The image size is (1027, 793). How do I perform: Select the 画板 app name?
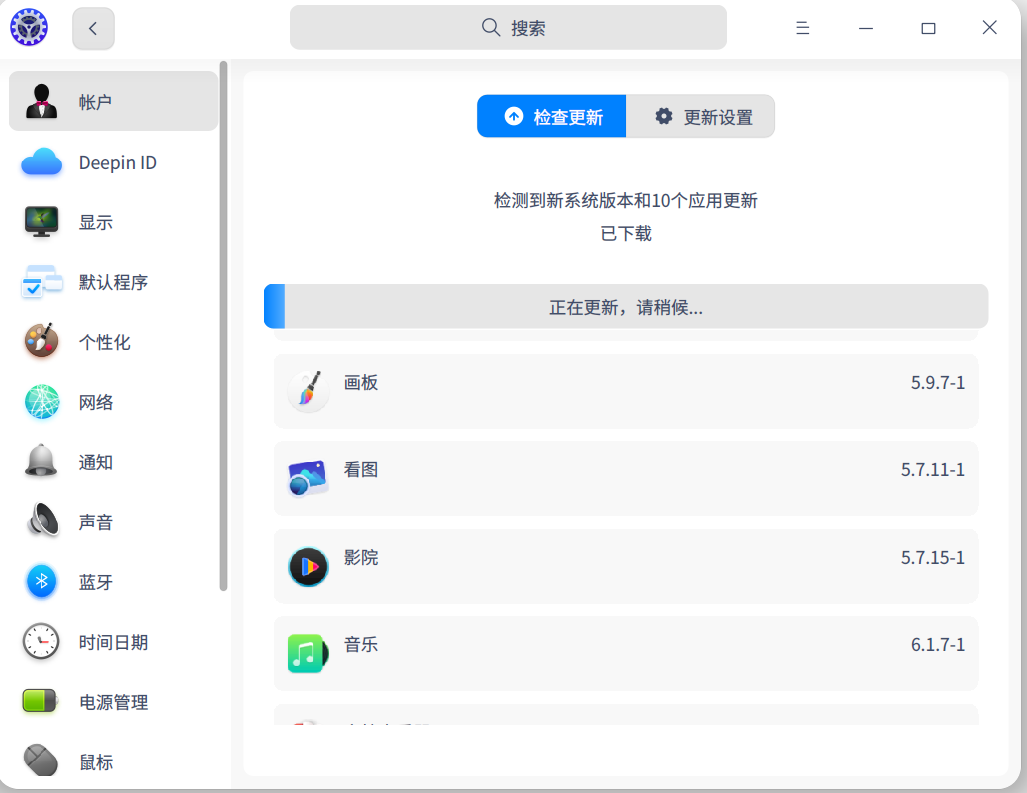coord(361,382)
